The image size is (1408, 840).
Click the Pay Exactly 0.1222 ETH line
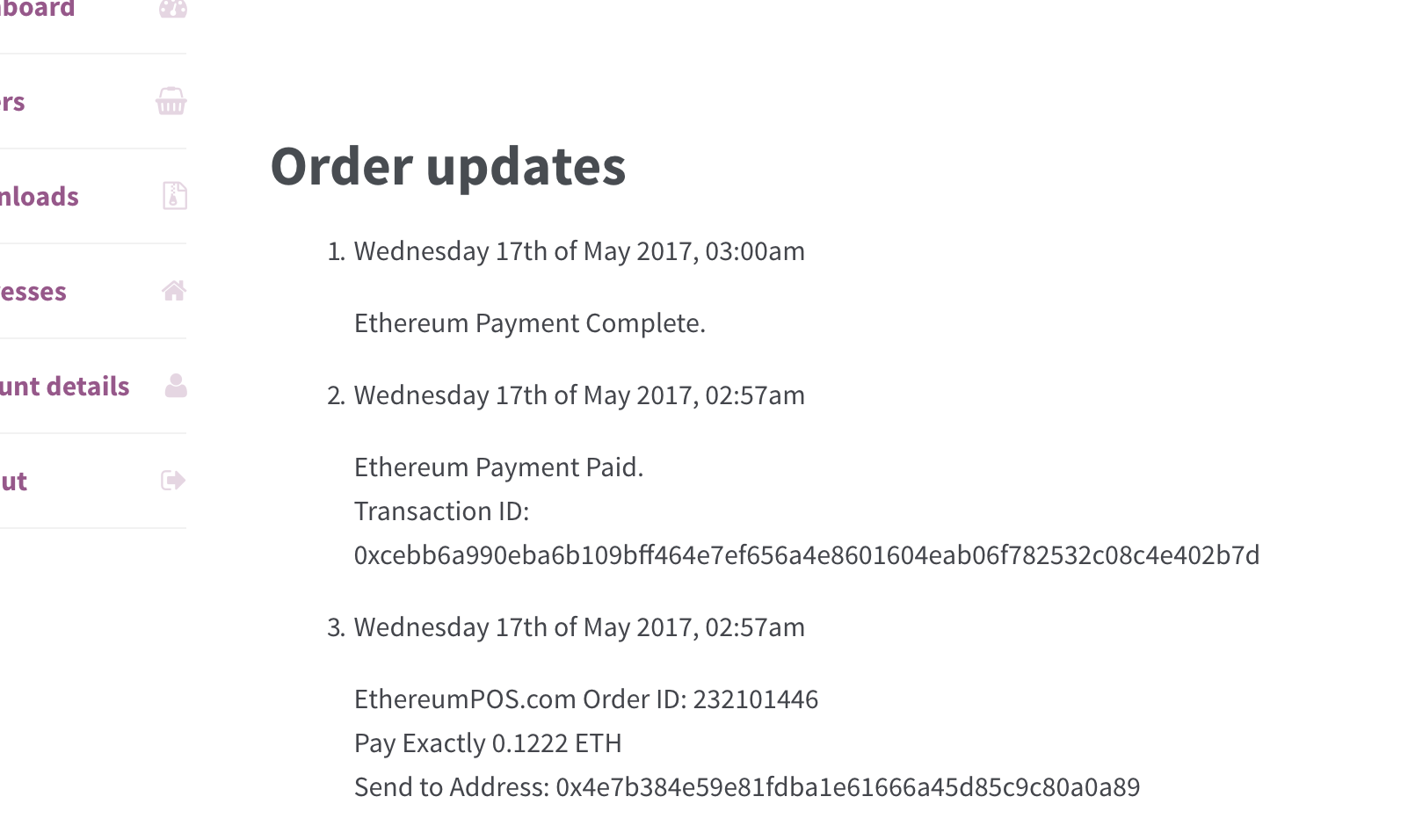coord(488,743)
